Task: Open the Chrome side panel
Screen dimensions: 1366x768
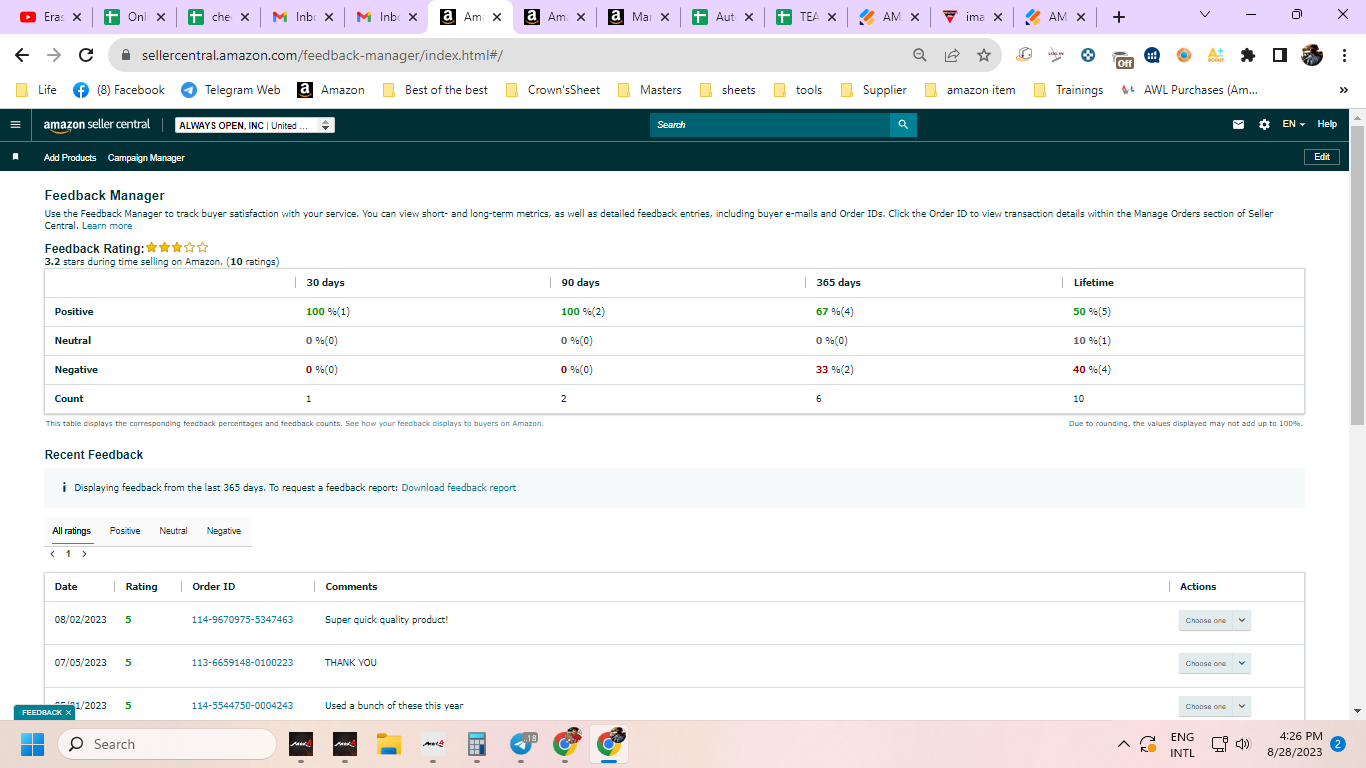Action: click(x=1280, y=56)
